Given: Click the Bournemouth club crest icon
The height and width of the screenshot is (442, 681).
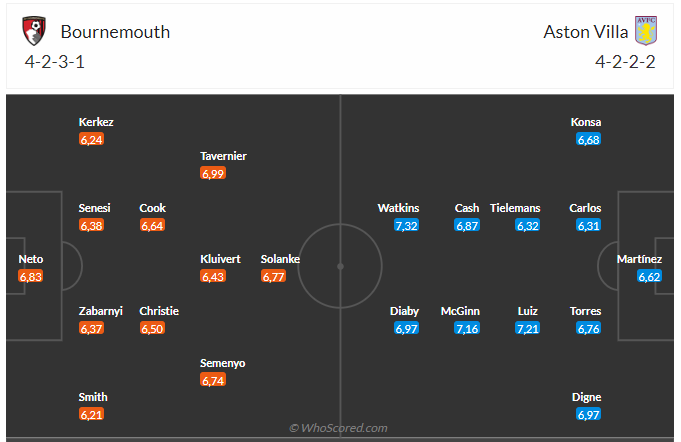Looking at the screenshot, I should (x=34, y=31).
